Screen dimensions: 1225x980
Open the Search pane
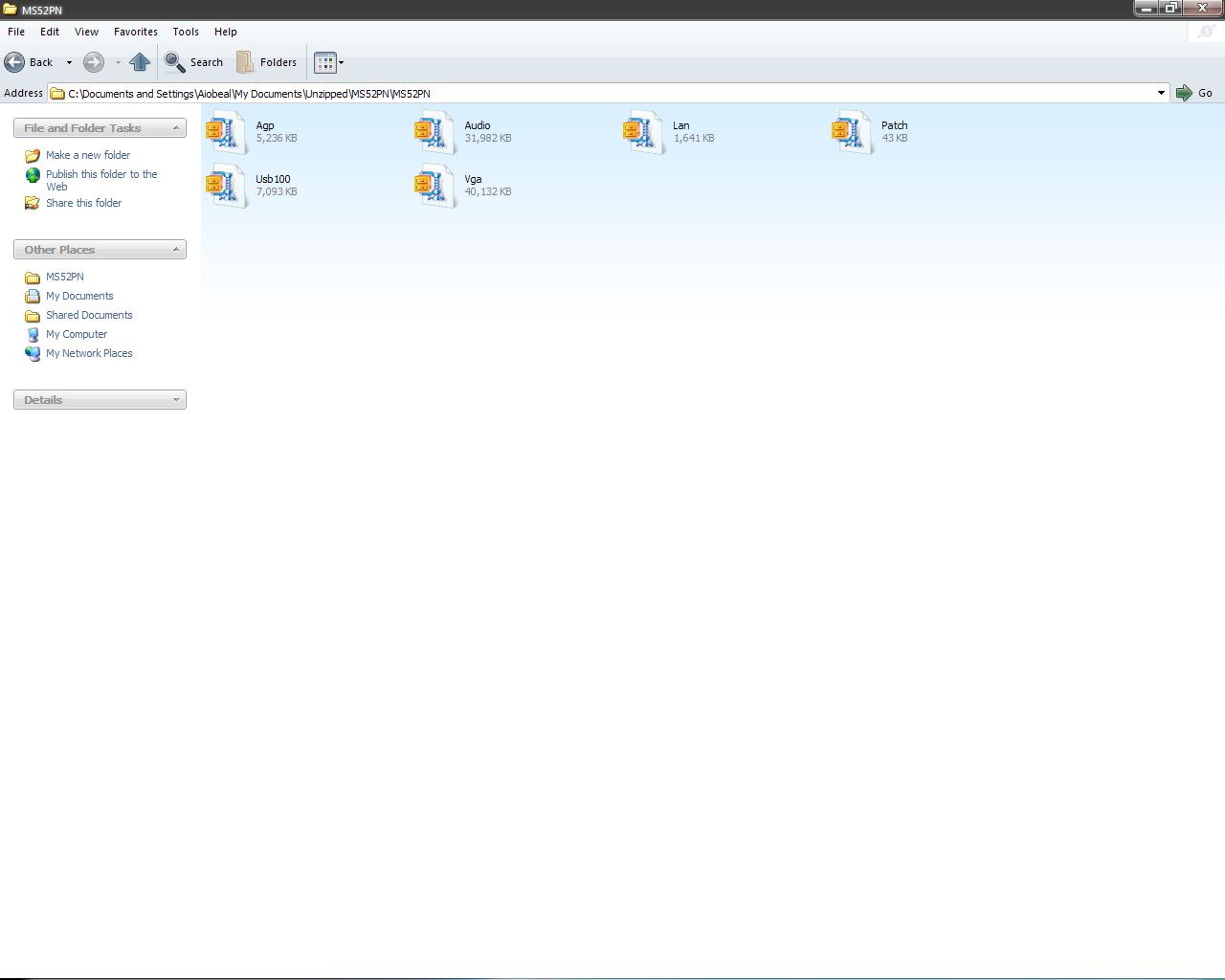click(194, 62)
